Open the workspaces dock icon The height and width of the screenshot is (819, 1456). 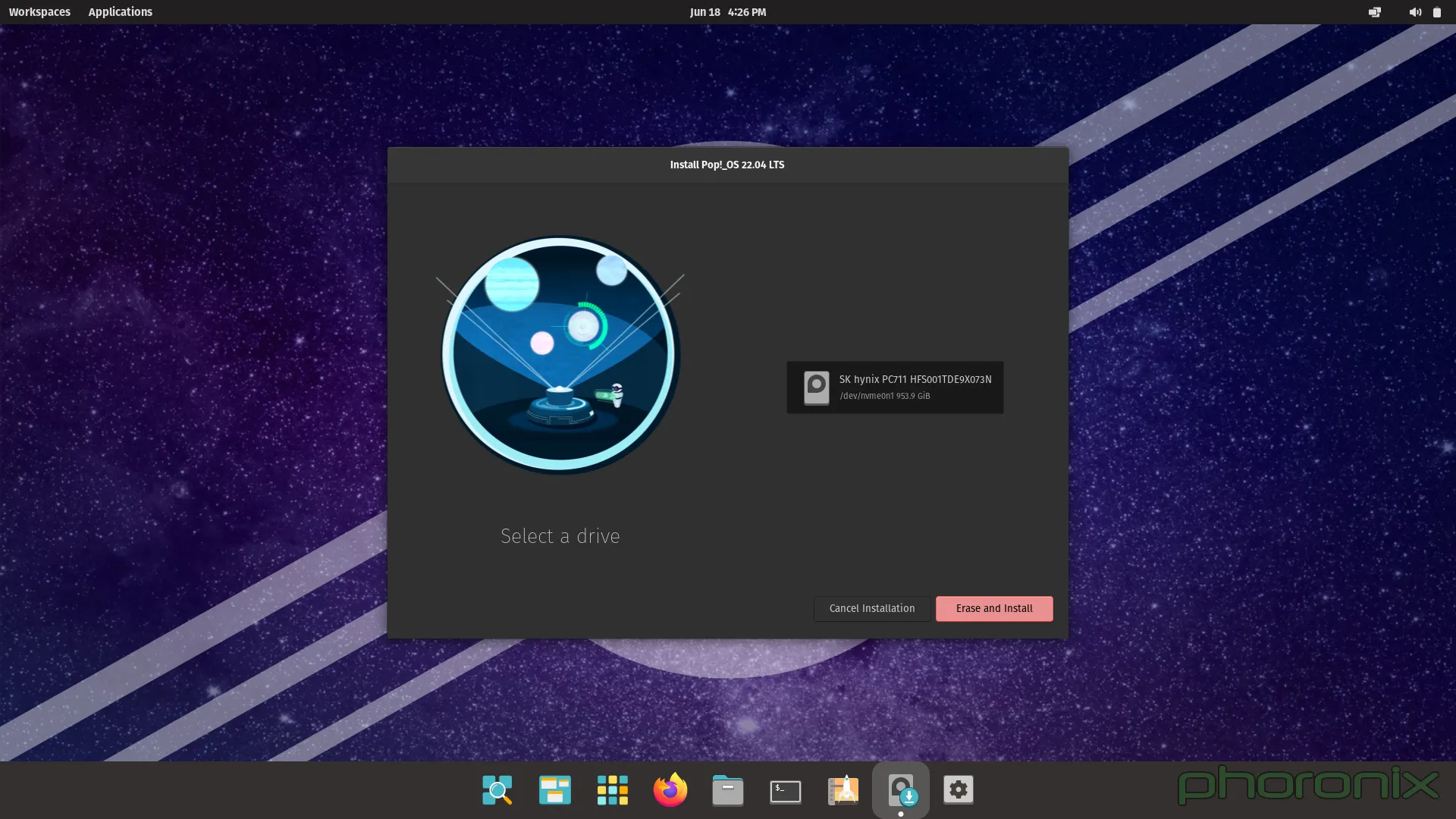[x=555, y=790]
